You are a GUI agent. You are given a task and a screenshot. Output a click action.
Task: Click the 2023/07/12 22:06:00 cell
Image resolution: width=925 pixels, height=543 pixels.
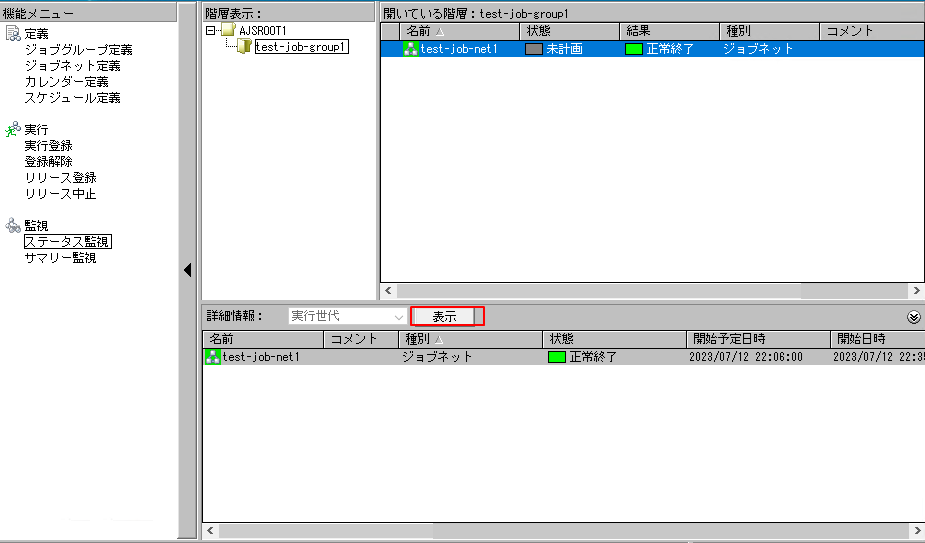coord(746,356)
